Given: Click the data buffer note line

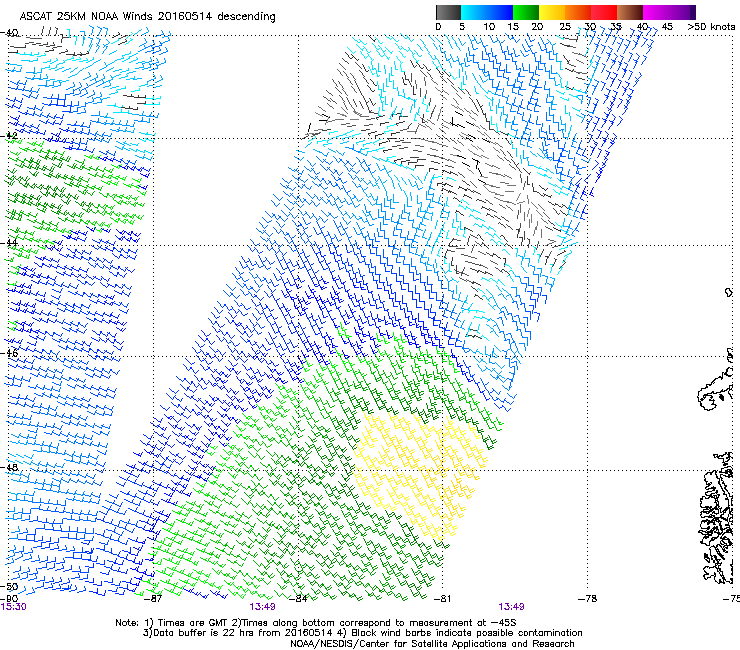Looking at the screenshot, I should tap(362, 633).
